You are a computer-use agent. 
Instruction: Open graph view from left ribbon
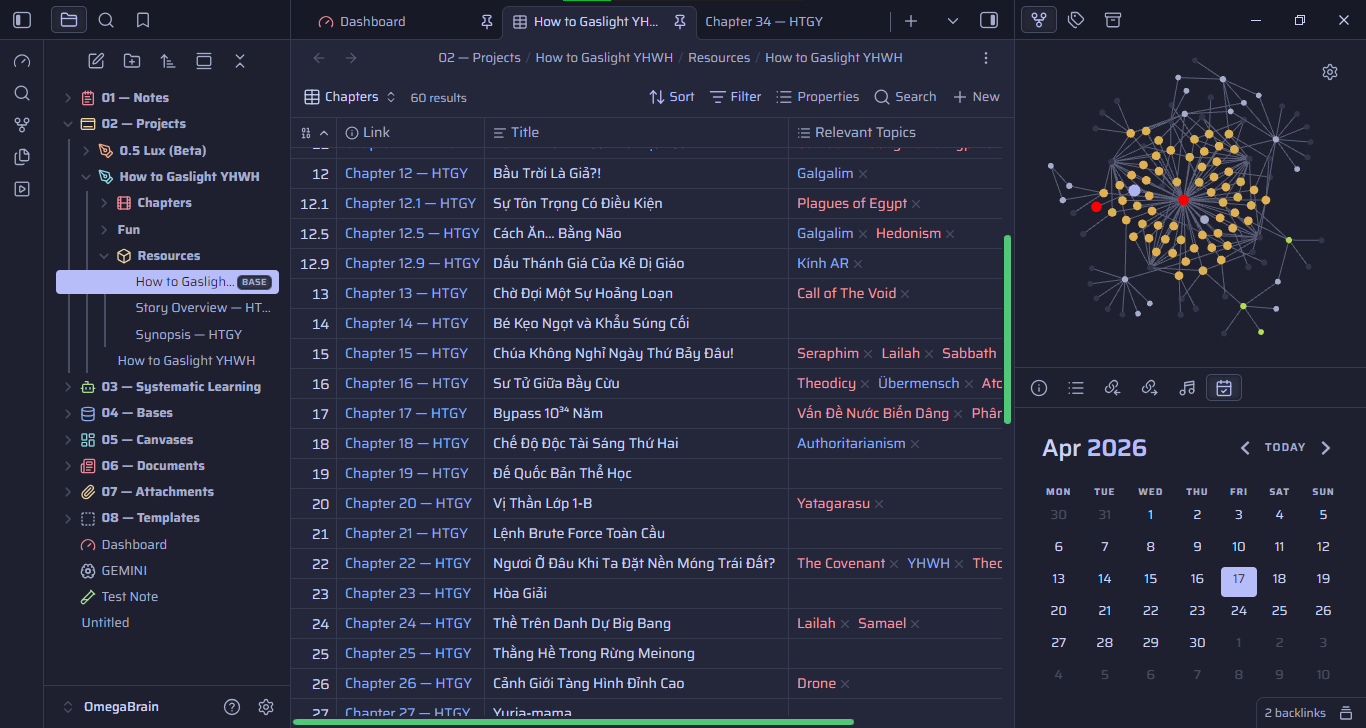(x=22, y=125)
